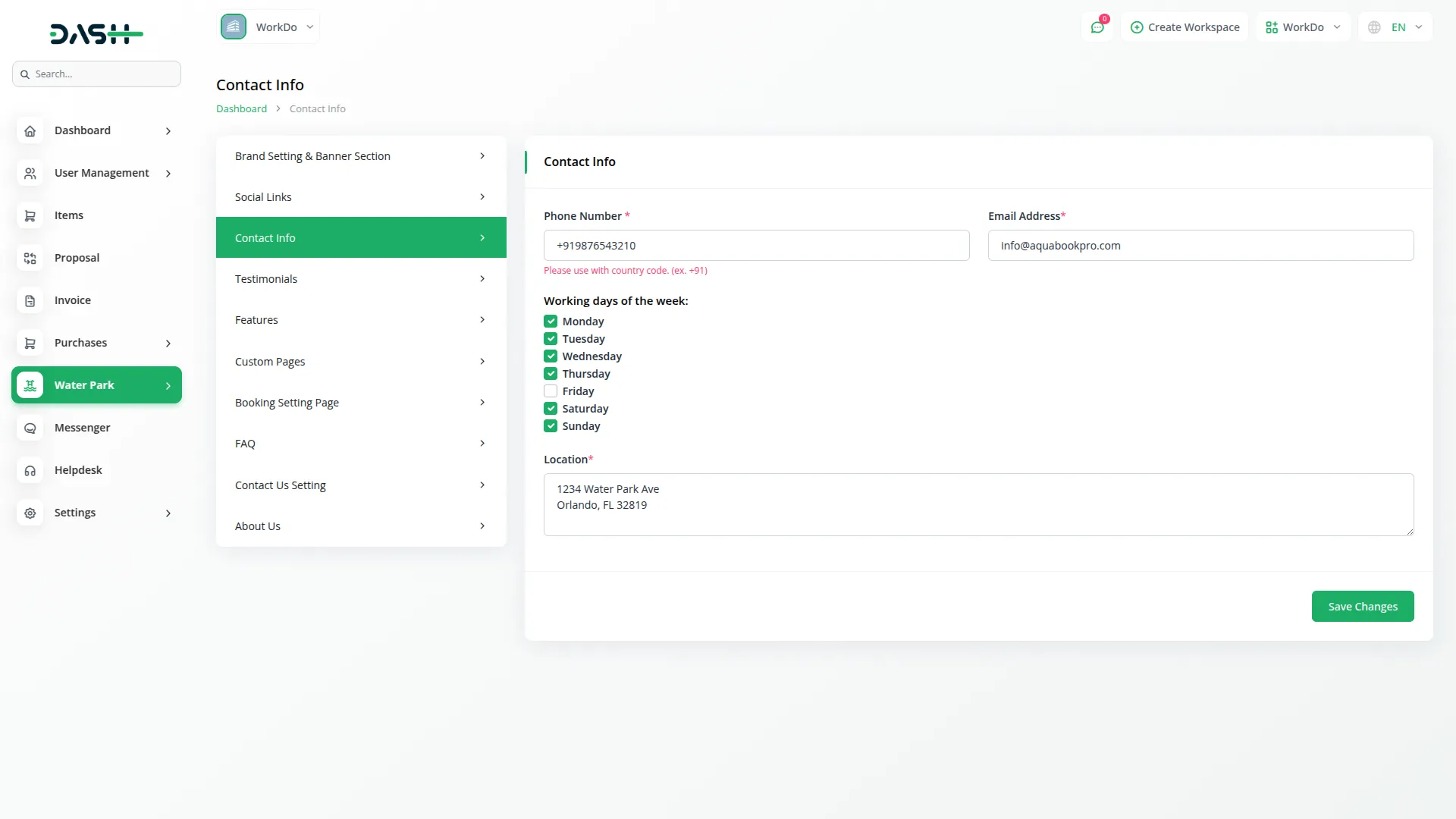Enable the Friday working day checkbox
Viewport: 1456px width, 819px height.
pyautogui.click(x=551, y=391)
